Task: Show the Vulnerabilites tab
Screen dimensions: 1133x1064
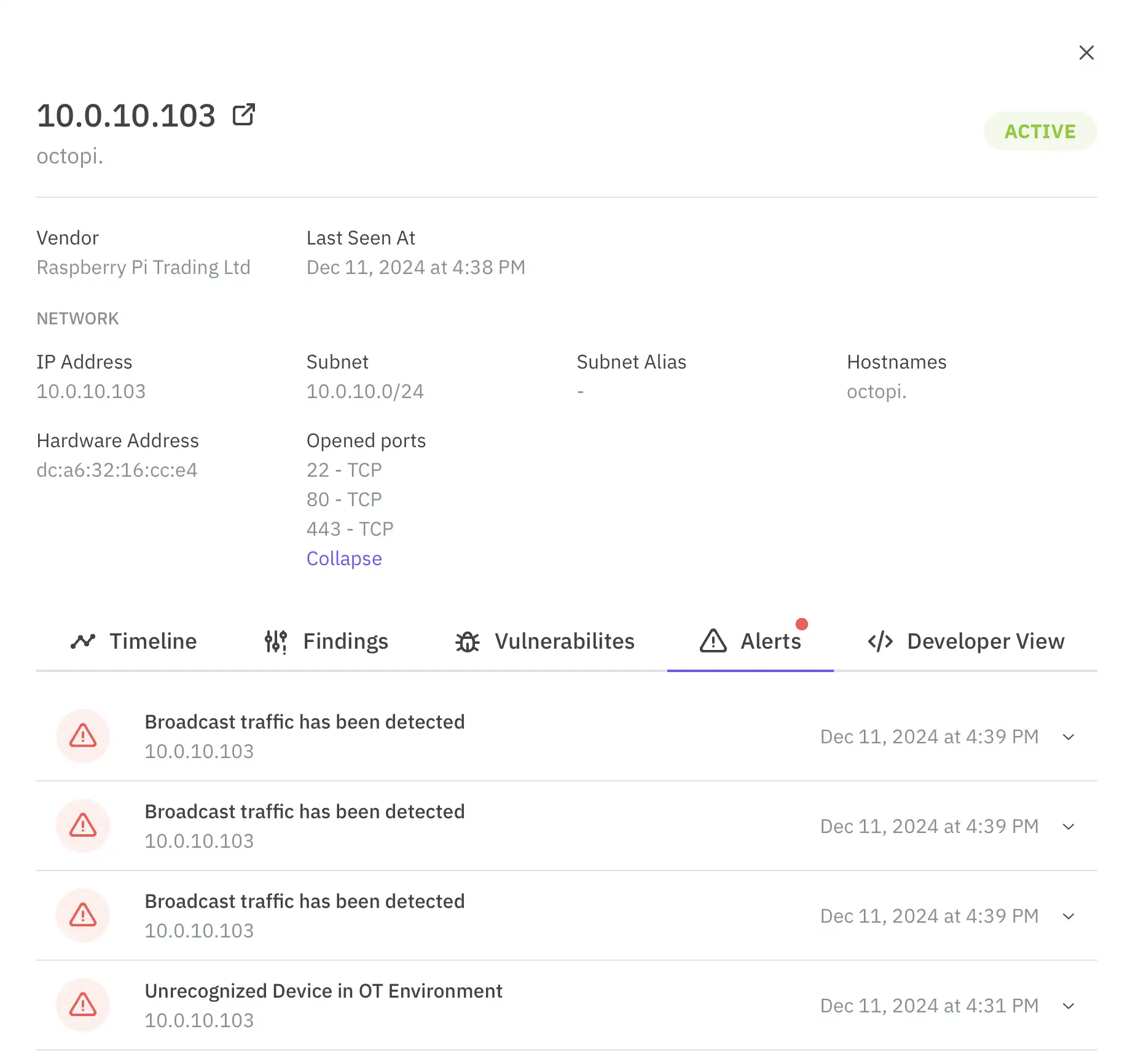Action: pos(545,641)
